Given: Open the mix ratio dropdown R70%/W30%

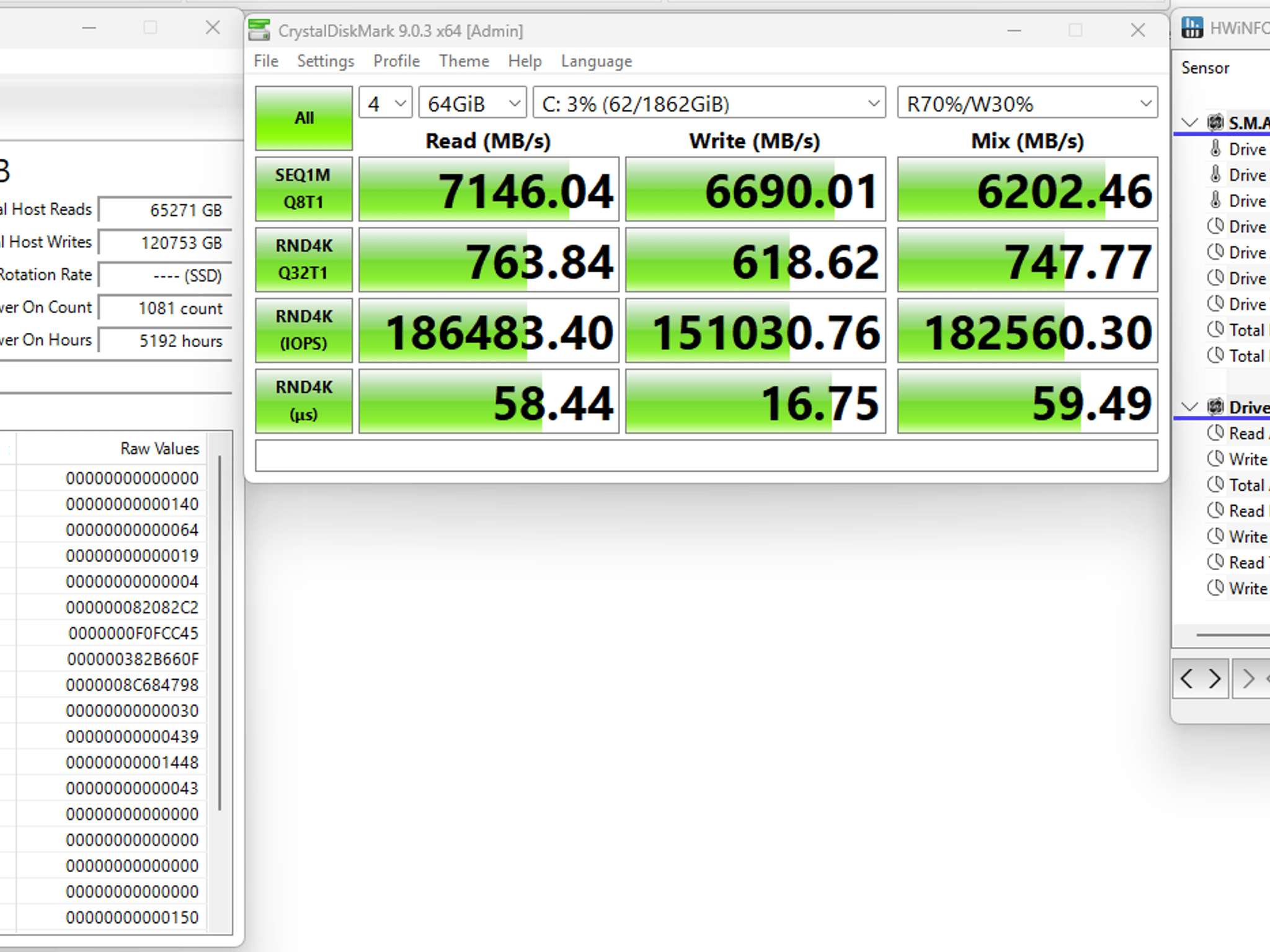Looking at the screenshot, I should (x=1028, y=103).
